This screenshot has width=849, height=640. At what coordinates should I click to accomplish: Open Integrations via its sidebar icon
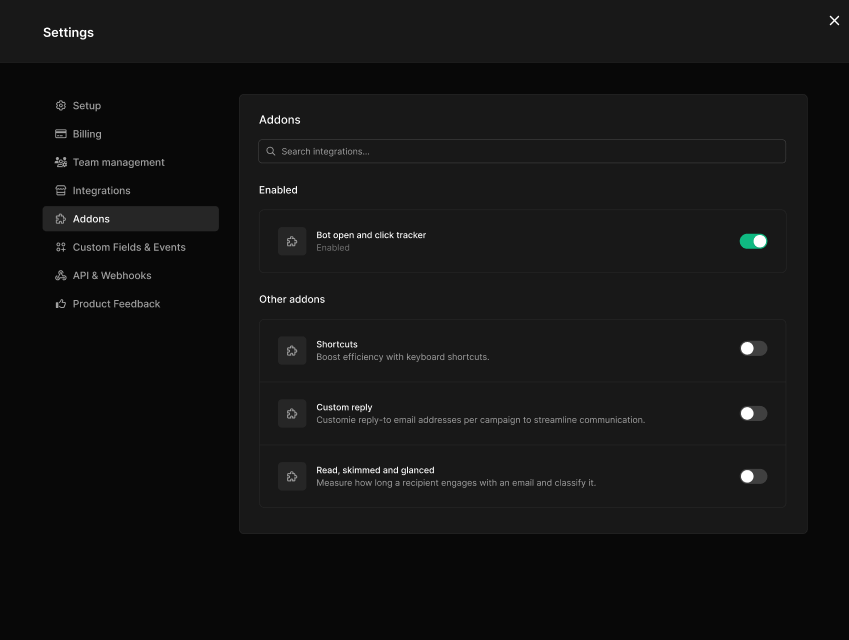coord(60,190)
